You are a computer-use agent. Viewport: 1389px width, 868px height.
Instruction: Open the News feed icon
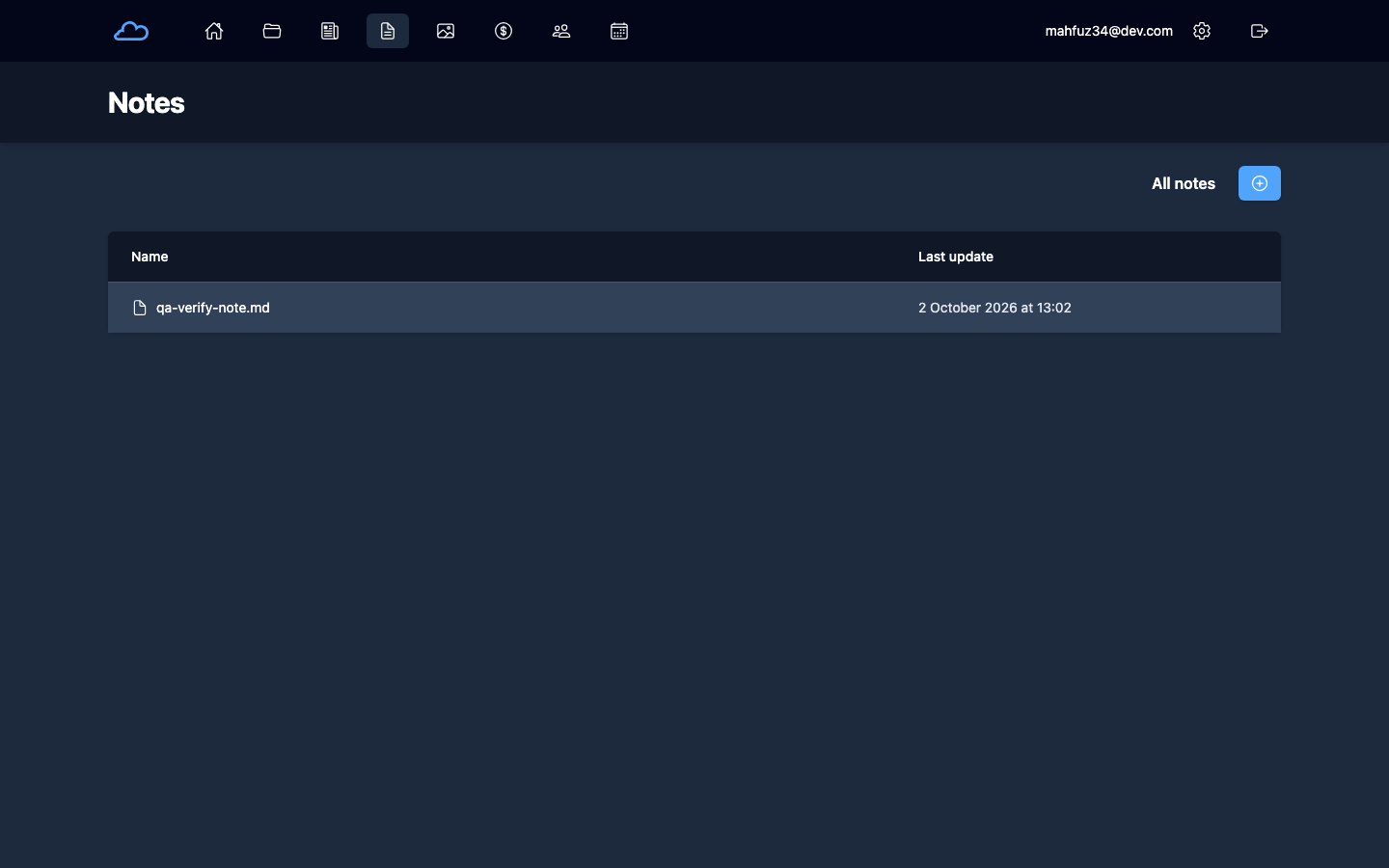click(330, 31)
